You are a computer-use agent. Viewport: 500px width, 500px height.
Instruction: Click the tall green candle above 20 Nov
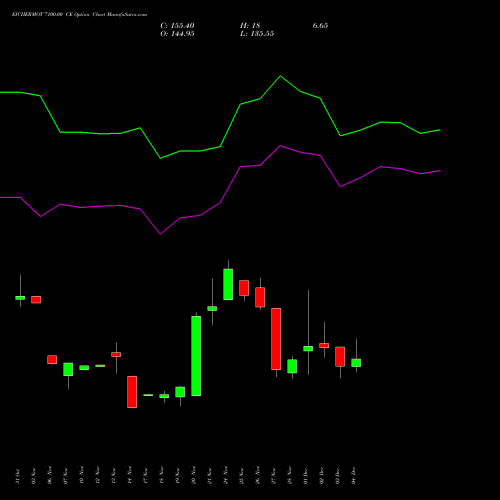click(196, 356)
